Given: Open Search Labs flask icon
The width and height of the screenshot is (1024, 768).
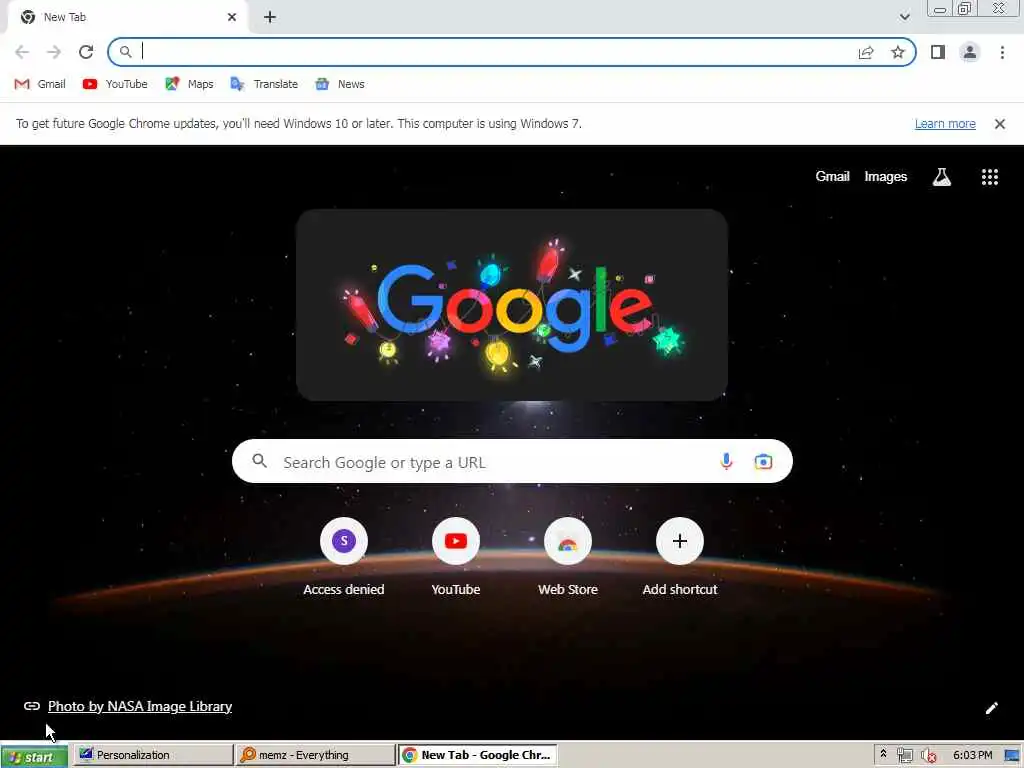Looking at the screenshot, I should [942, 177].
